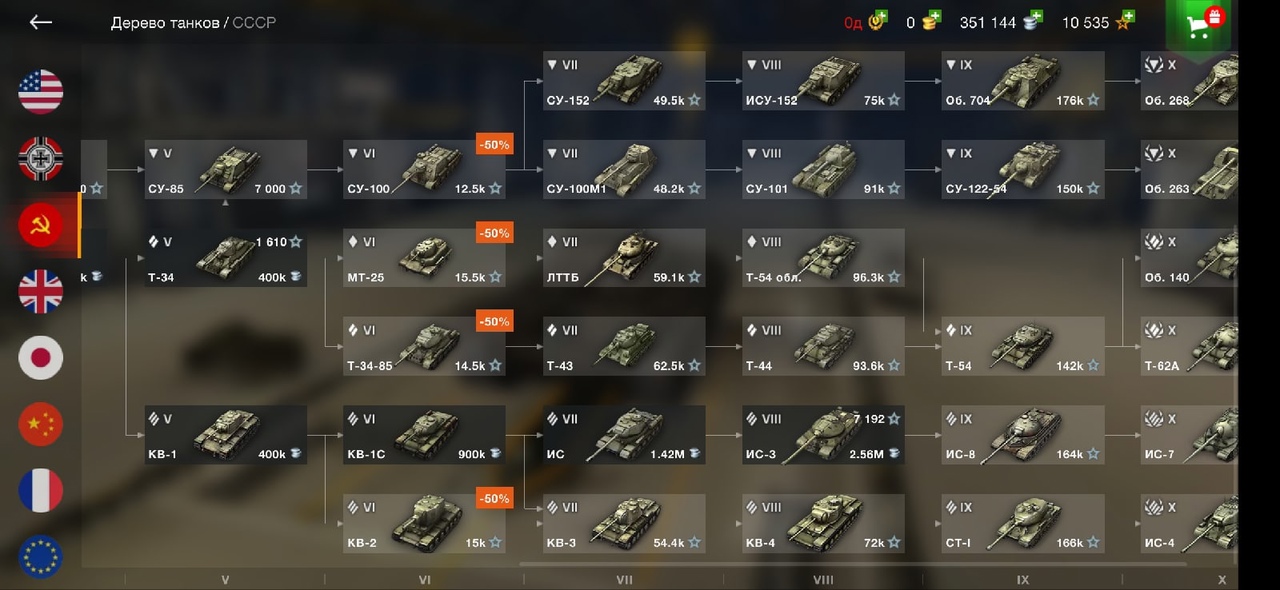
Task: Click the horizontal tier scrollbar
Action: [820, 565]
